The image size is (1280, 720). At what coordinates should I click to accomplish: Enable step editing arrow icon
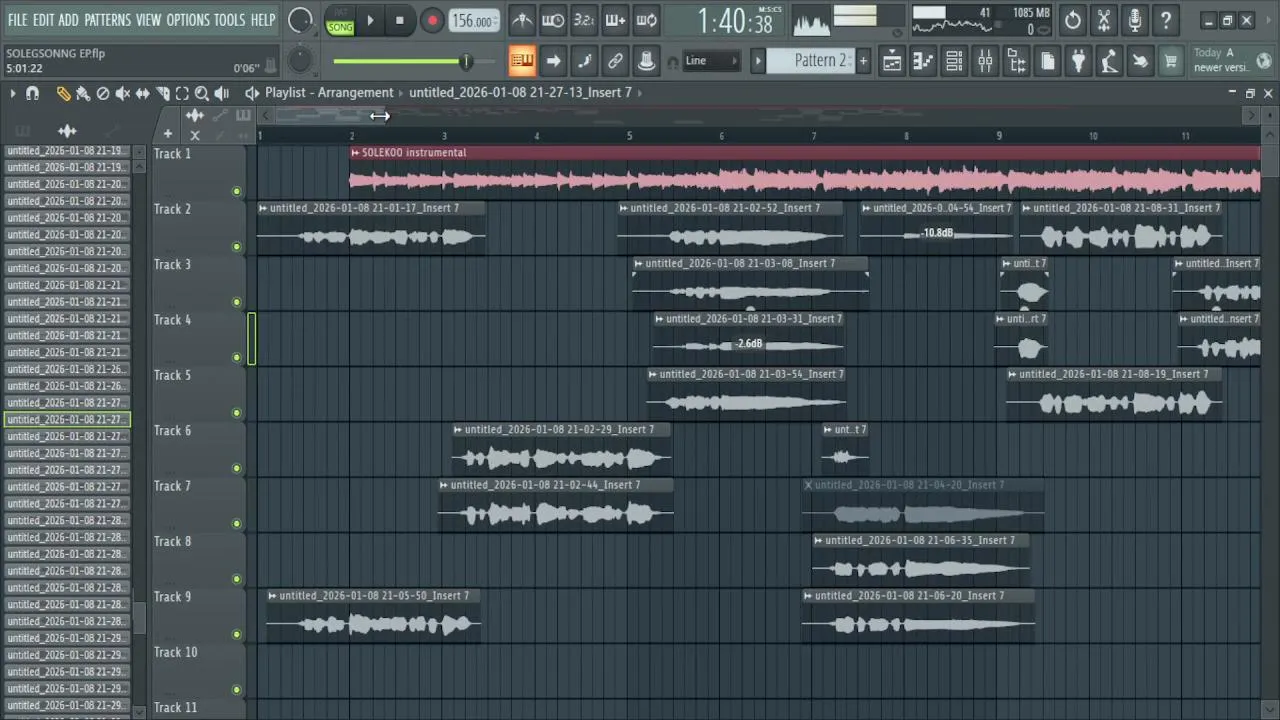point(553,61)
